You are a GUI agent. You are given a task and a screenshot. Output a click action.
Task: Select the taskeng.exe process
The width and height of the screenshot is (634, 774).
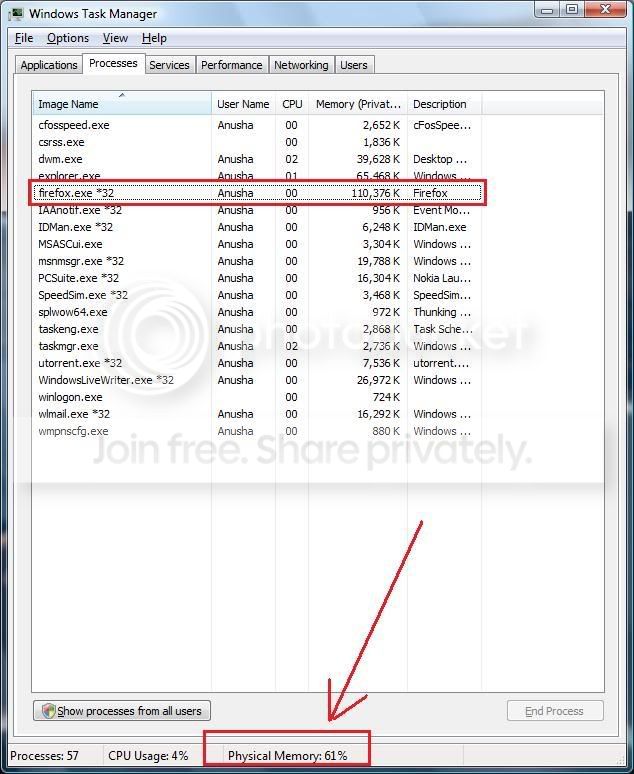click(257, 329)
